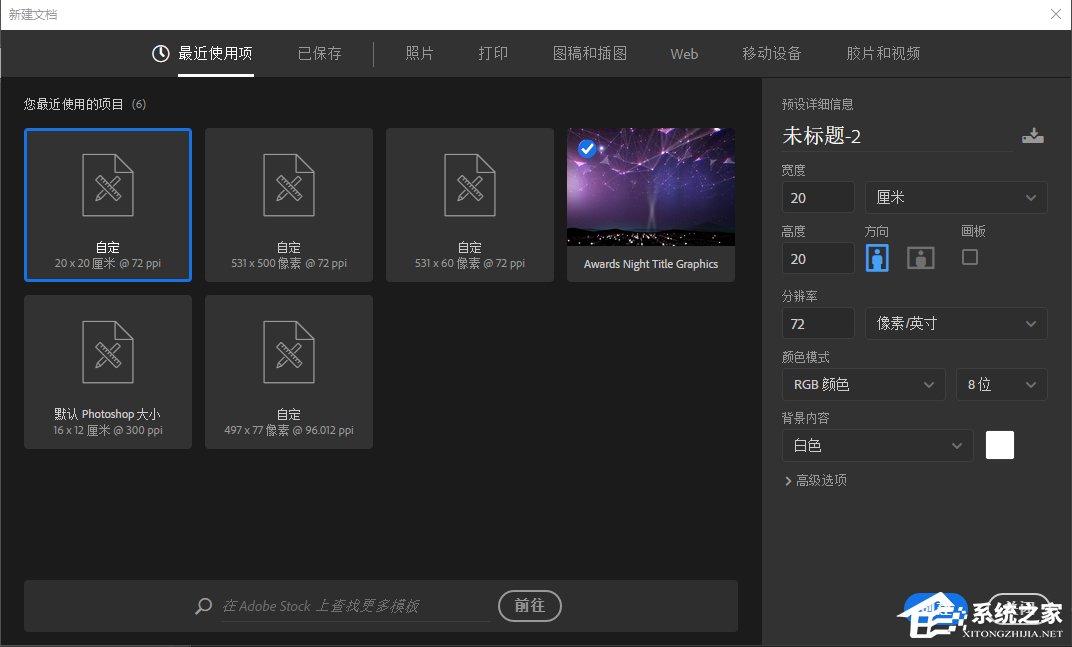Switch to the 打印 tab
The image size is (1072, 647).
tap(493, 54)
